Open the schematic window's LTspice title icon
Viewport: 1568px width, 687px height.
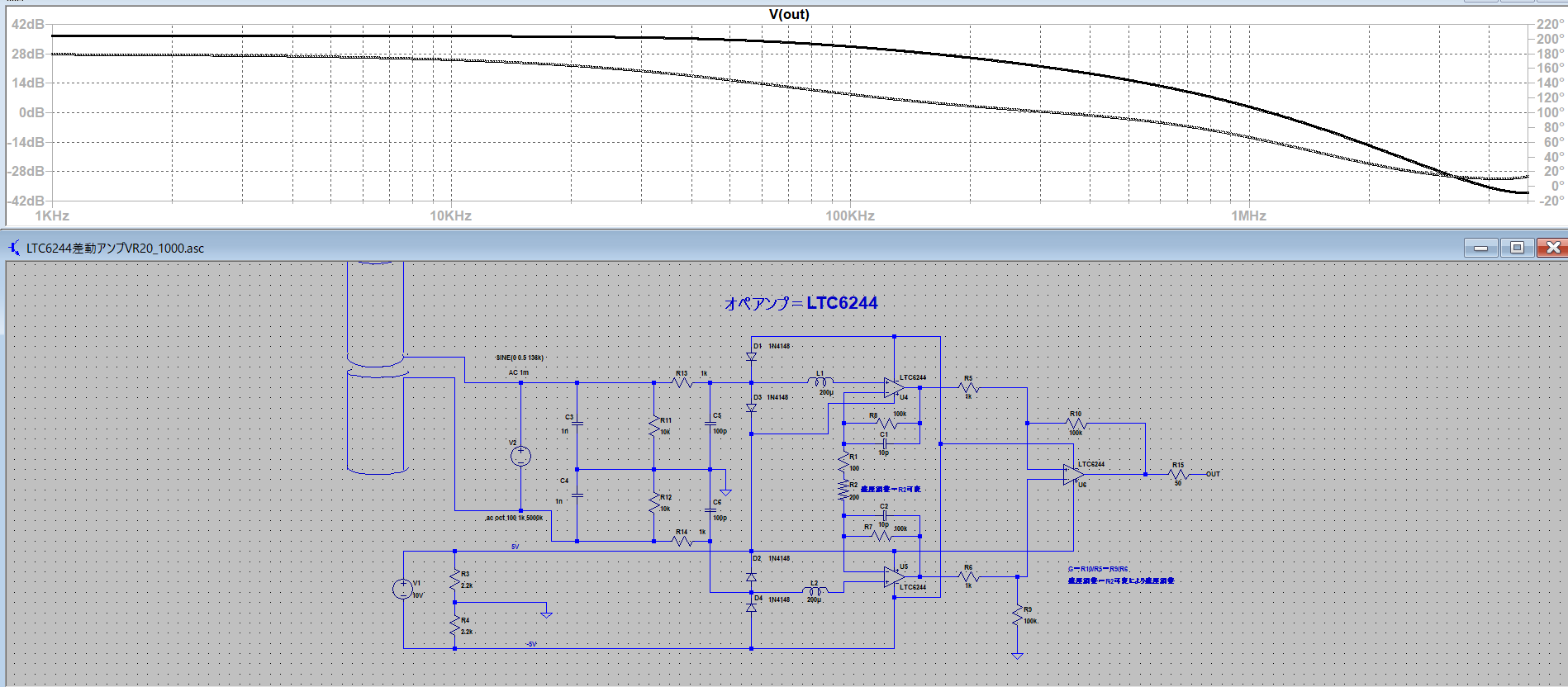pyautogui.click(x=14, y=248)
